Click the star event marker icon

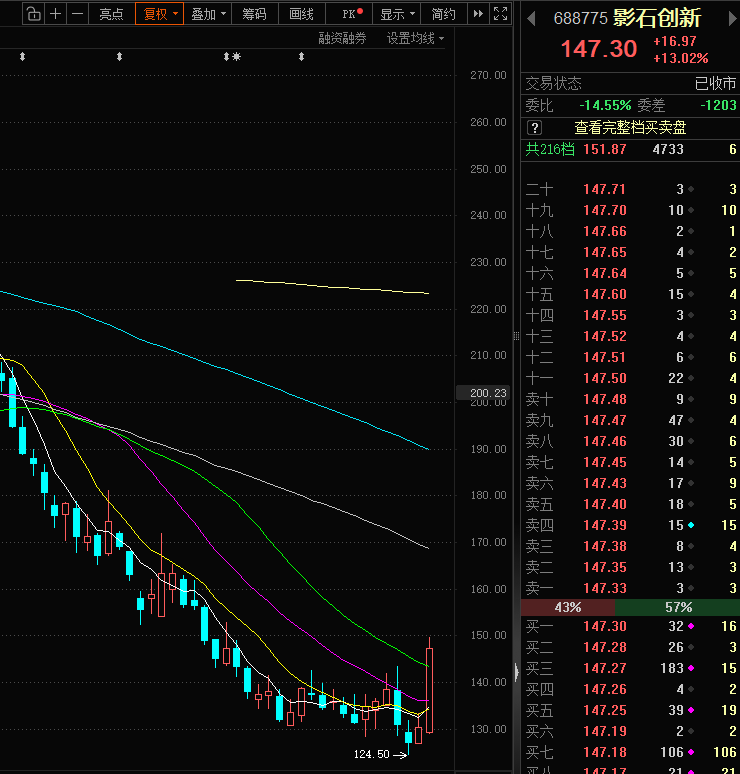coord(236,56)
